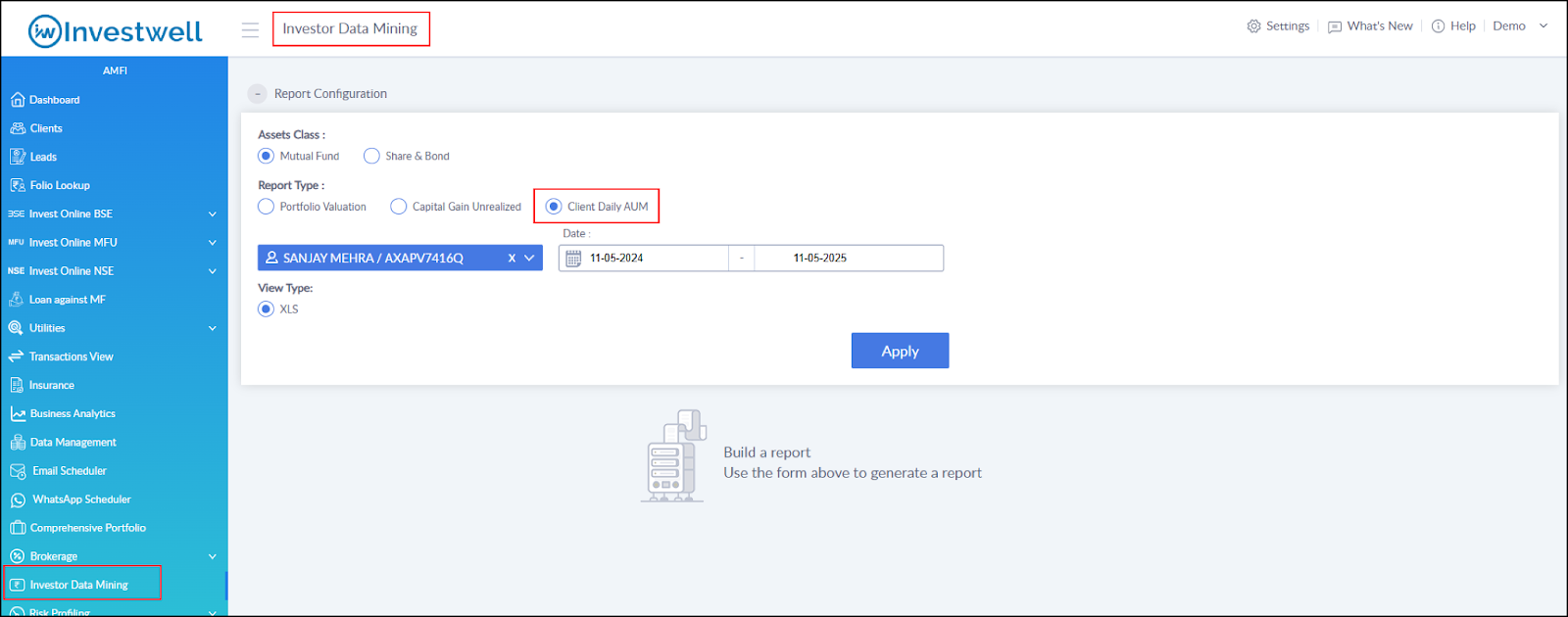Open Dashboard from the sidebar
The image size is (1568, 617).
[55, 100]
